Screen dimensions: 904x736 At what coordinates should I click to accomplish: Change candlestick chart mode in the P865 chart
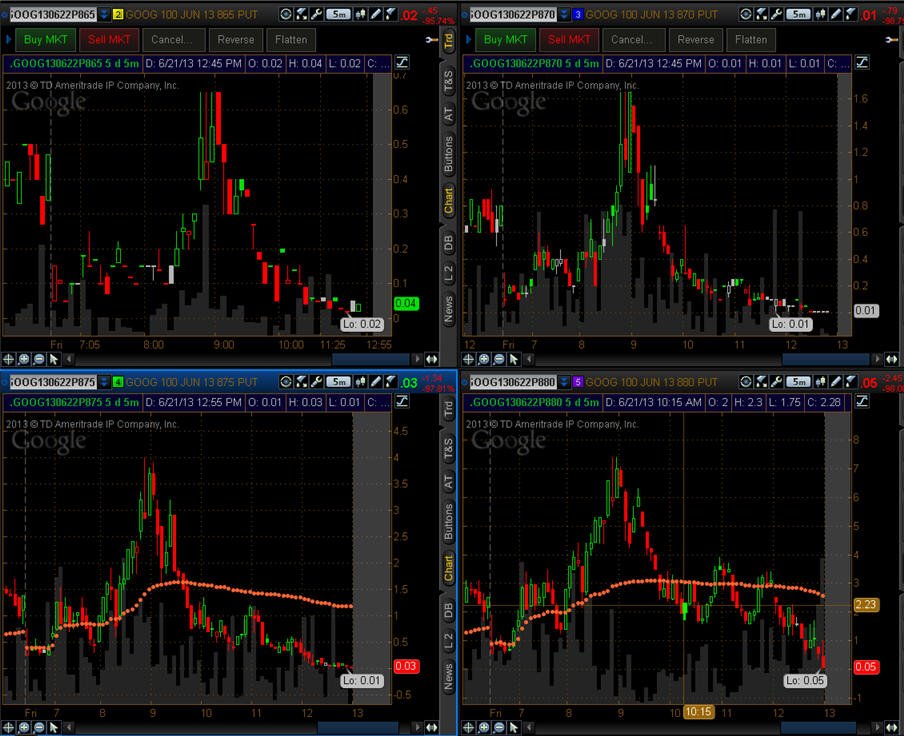(x=360, y=14)
